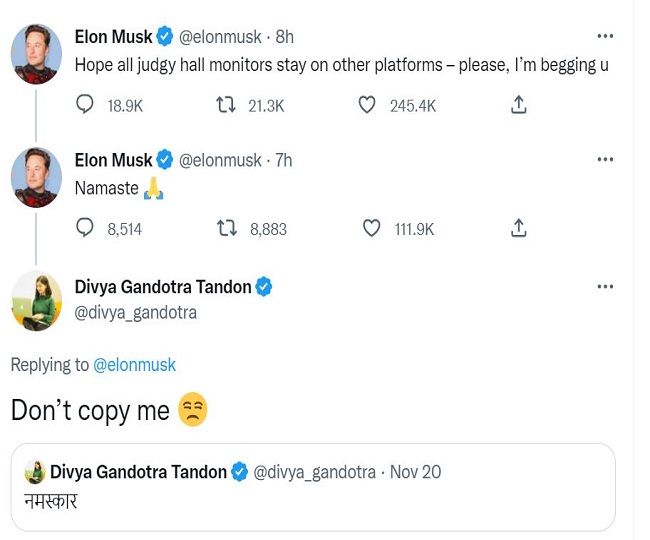Open more options on the Namaste tweet
Image resolution: width=650 pixels, height=540 pixels.
(x=605, y=160)
